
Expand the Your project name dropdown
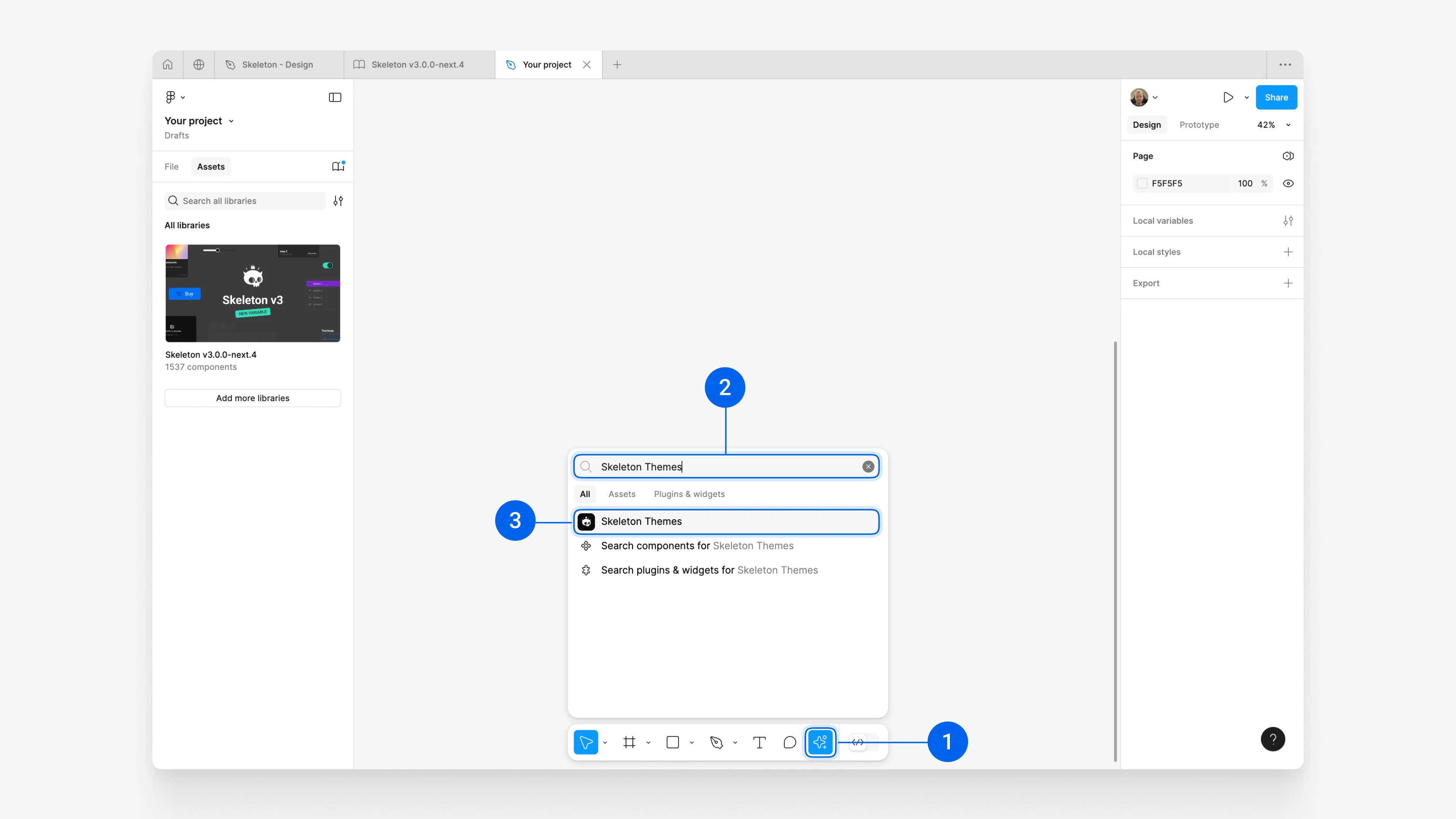click(231, 121)
